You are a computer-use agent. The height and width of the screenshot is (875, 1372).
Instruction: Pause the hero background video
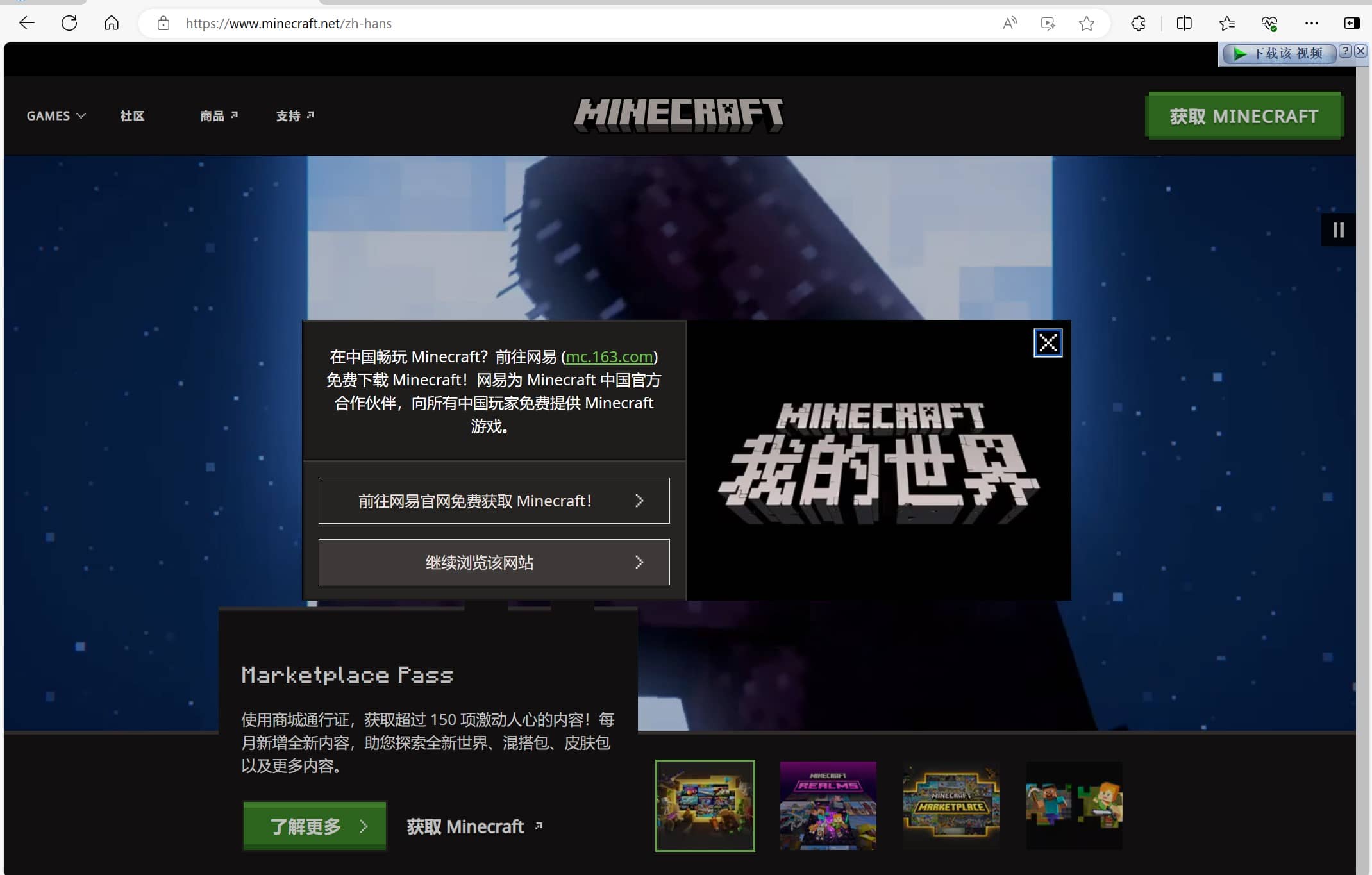tap(1338, 230)
